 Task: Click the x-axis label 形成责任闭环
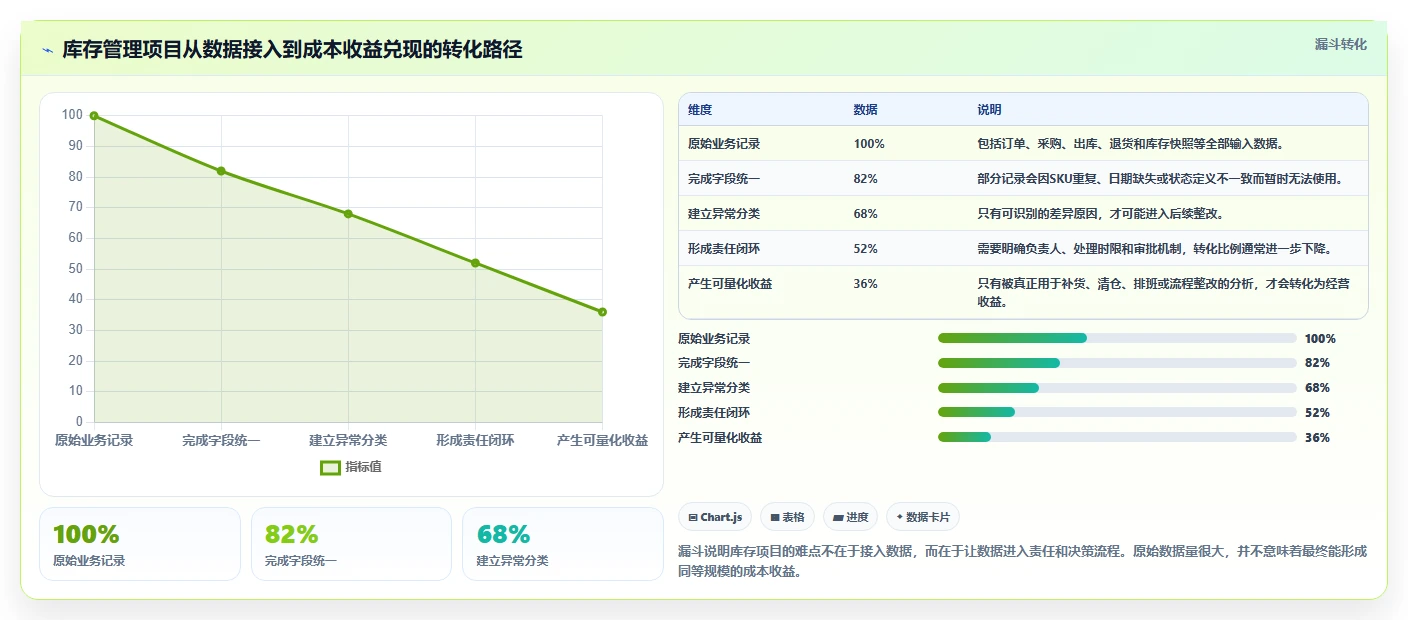(x=475, y=441)
